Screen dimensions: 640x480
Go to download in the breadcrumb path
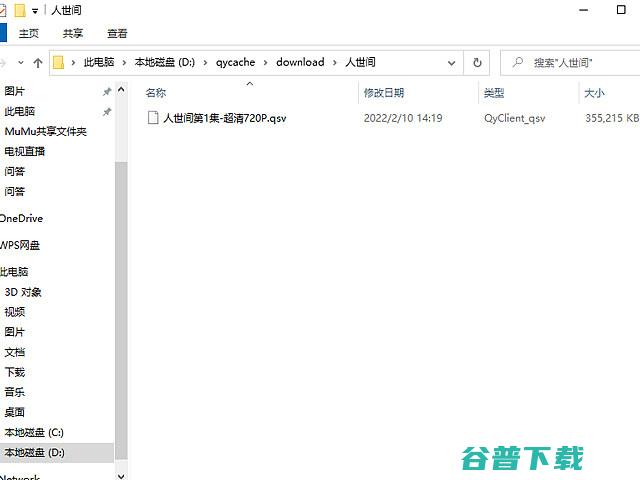pos(300,62)
